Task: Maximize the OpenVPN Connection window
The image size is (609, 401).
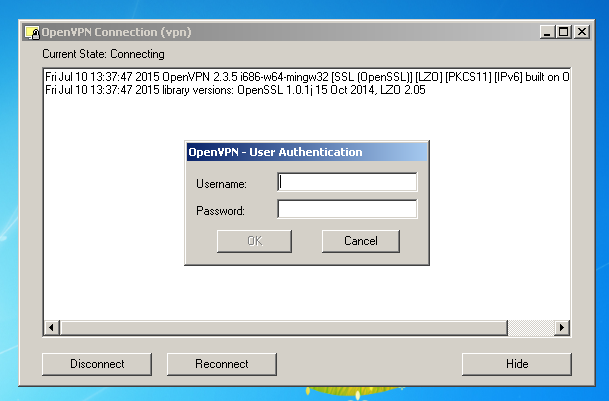Action: point(564,32)
